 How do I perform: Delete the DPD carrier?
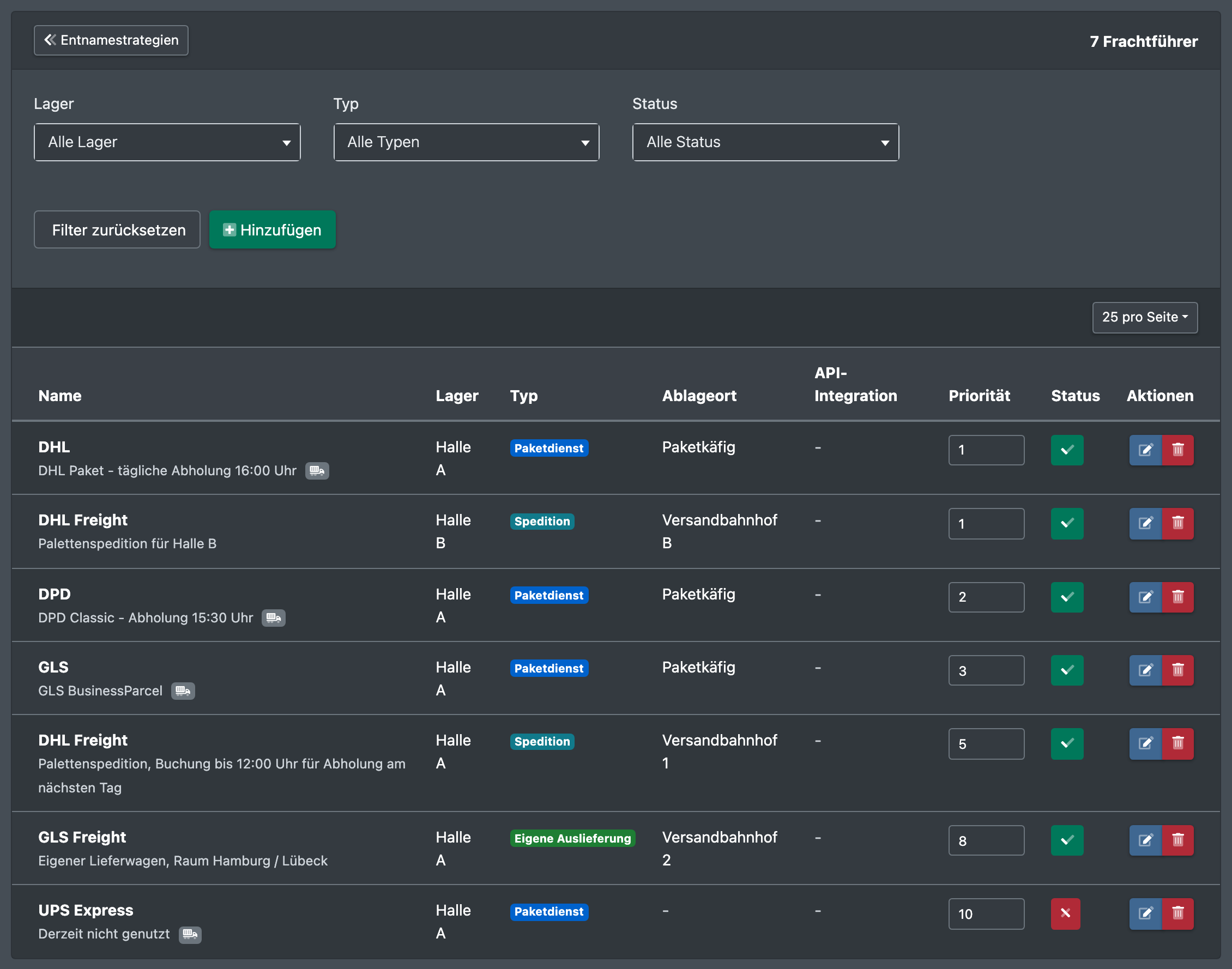pyautogui.click(x=1177, y=597)
